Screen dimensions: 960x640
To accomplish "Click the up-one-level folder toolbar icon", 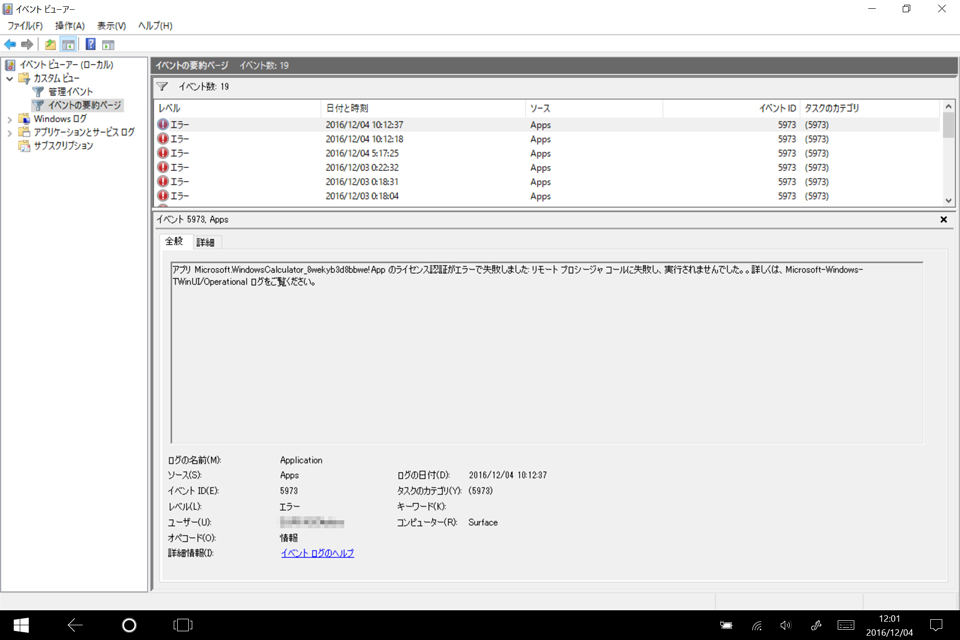I will pos(50,44).
